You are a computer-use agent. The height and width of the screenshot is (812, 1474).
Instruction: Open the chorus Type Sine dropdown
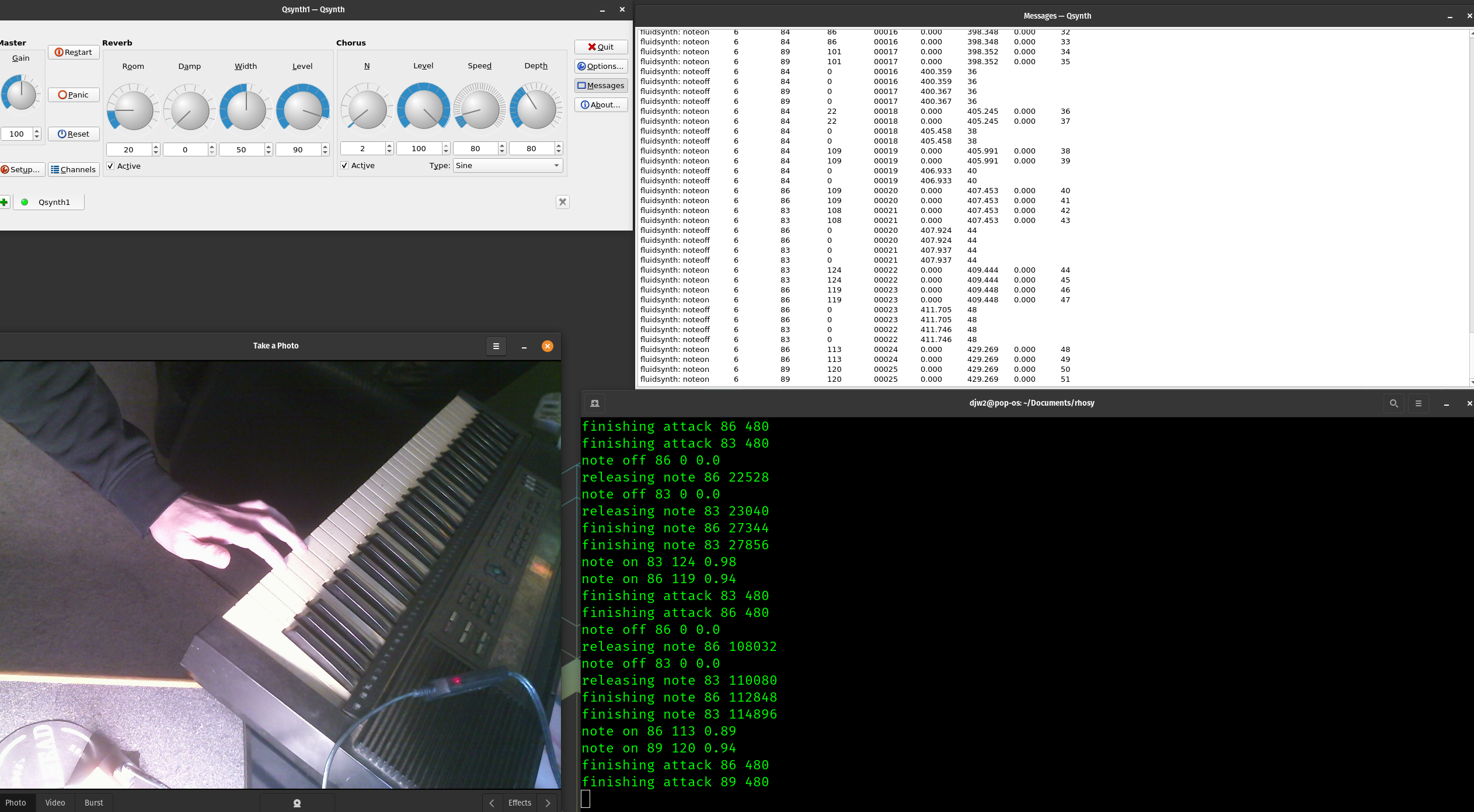point(507,165)
